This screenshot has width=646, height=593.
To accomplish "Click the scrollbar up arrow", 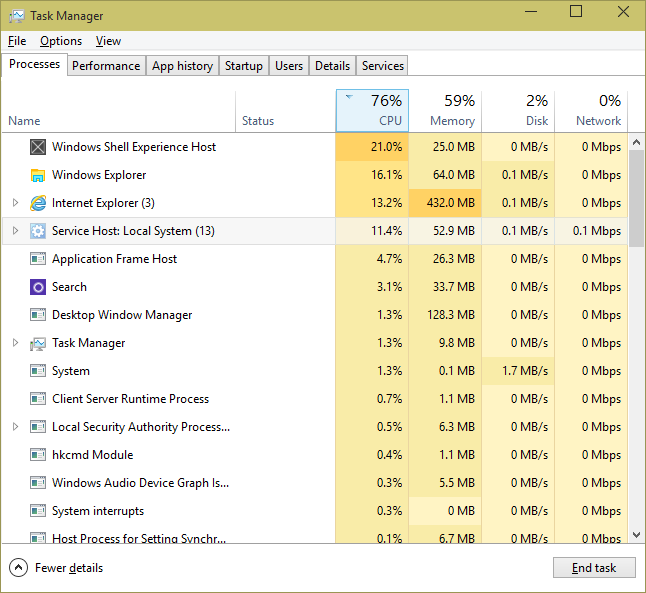I will click(x=637, y=143).
